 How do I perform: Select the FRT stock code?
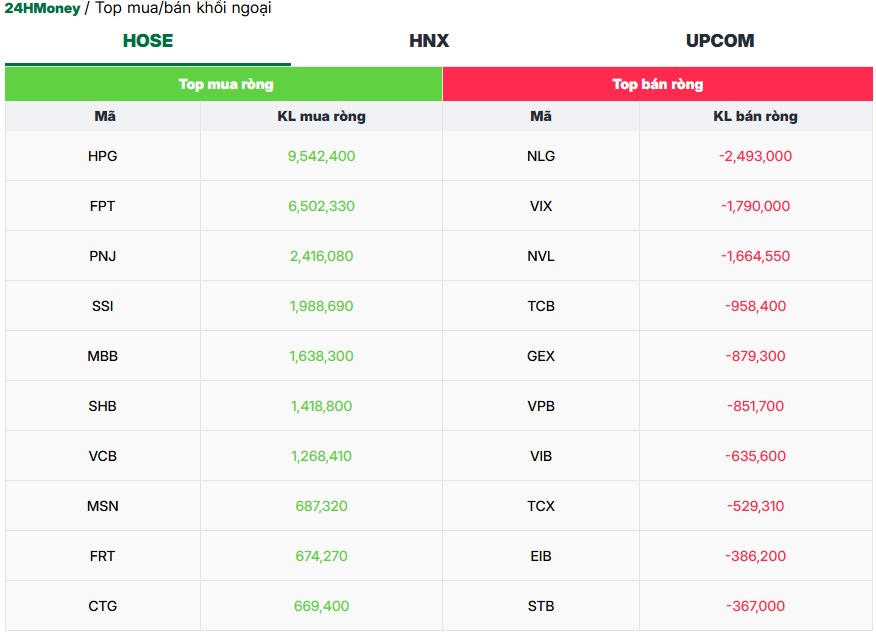coord(103,556)
